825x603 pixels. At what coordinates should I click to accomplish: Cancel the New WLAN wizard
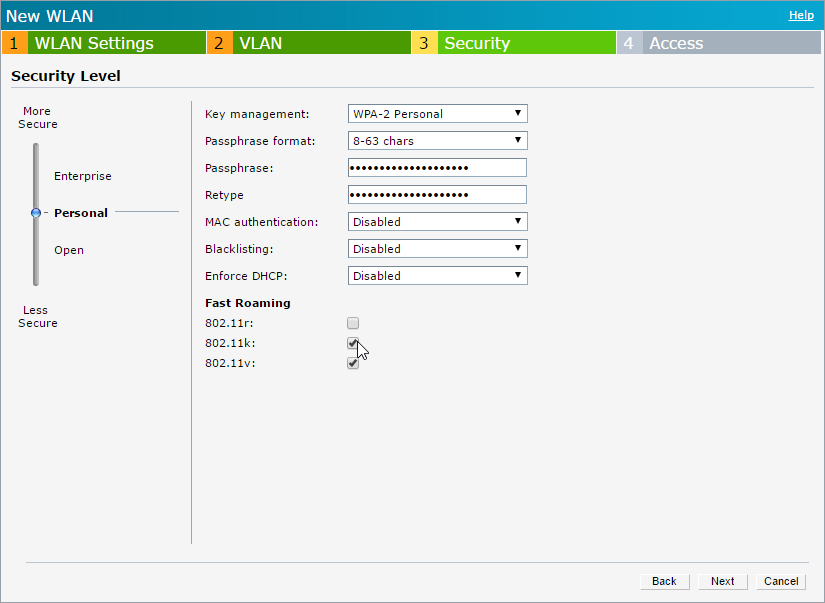(781, 581)
